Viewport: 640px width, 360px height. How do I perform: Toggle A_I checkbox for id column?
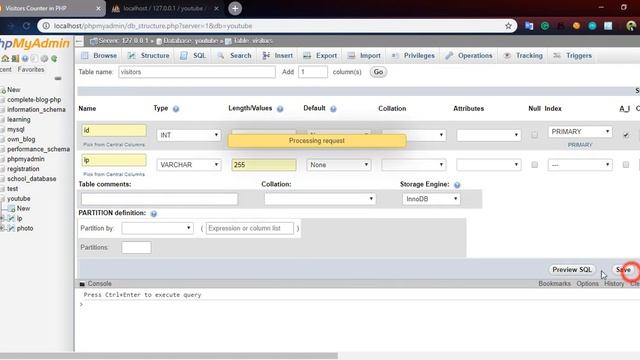tap(626, 135)
